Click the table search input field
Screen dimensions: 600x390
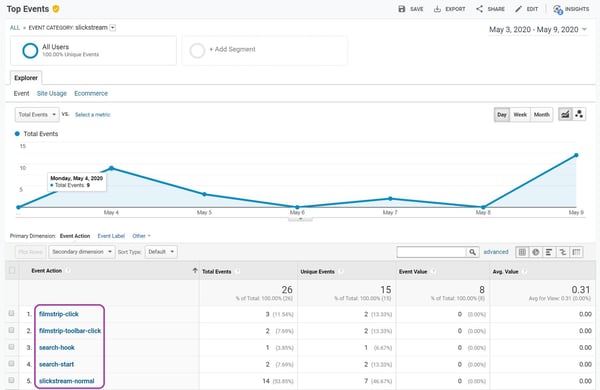click(x=432, y=252)
